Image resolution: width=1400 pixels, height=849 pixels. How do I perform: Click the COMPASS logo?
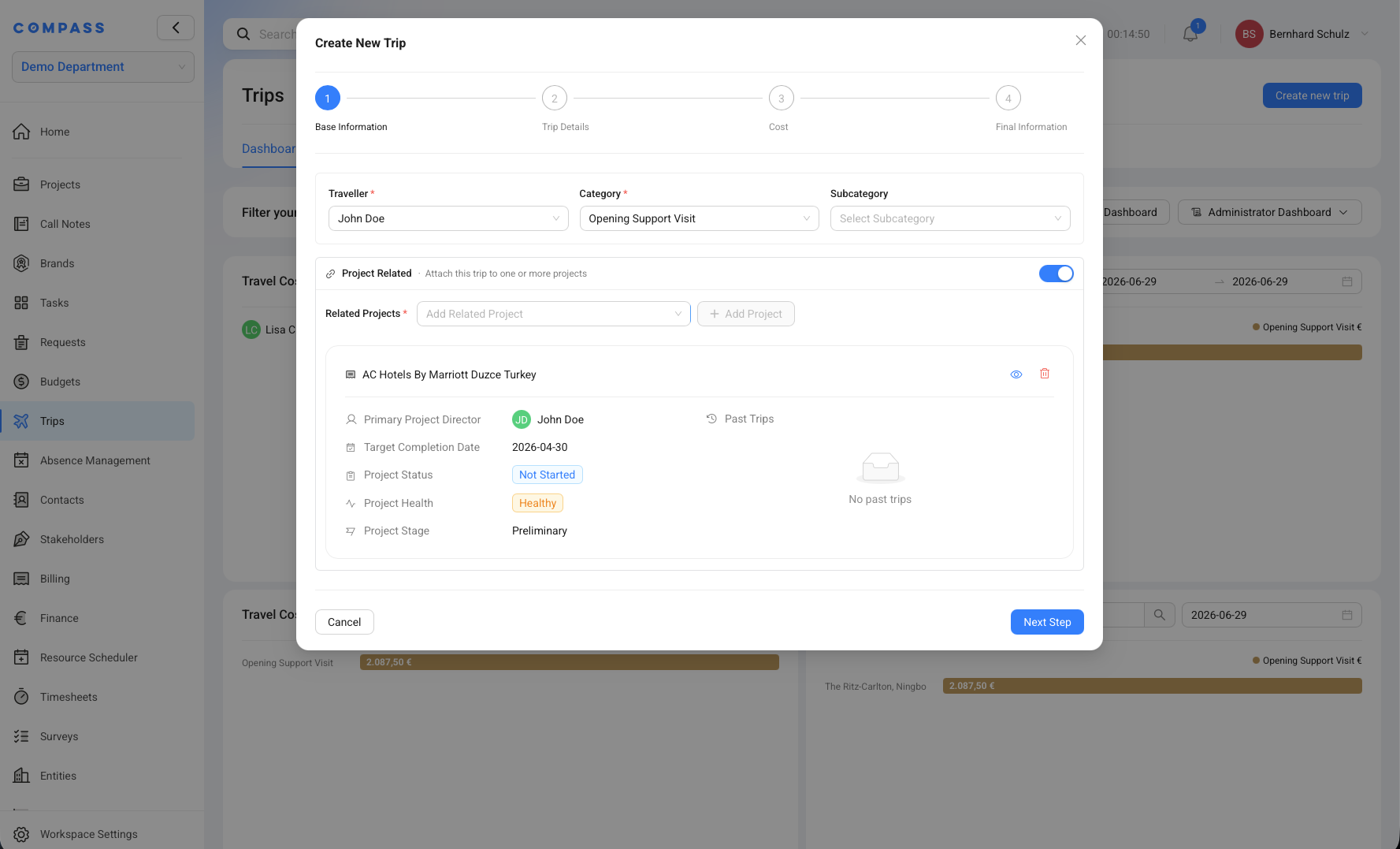(x=59, y=28)
